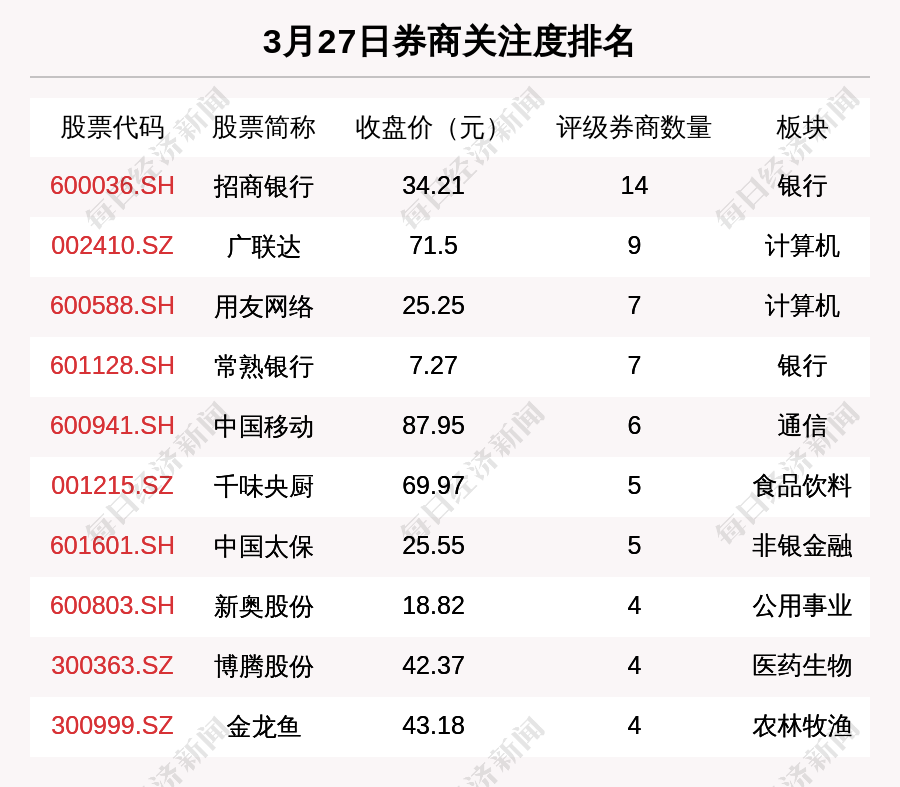Image resolution: width=900 pixels, height=787 pixels.
Task: Click the 公用事业 sector cell
Action: [802, 606]
